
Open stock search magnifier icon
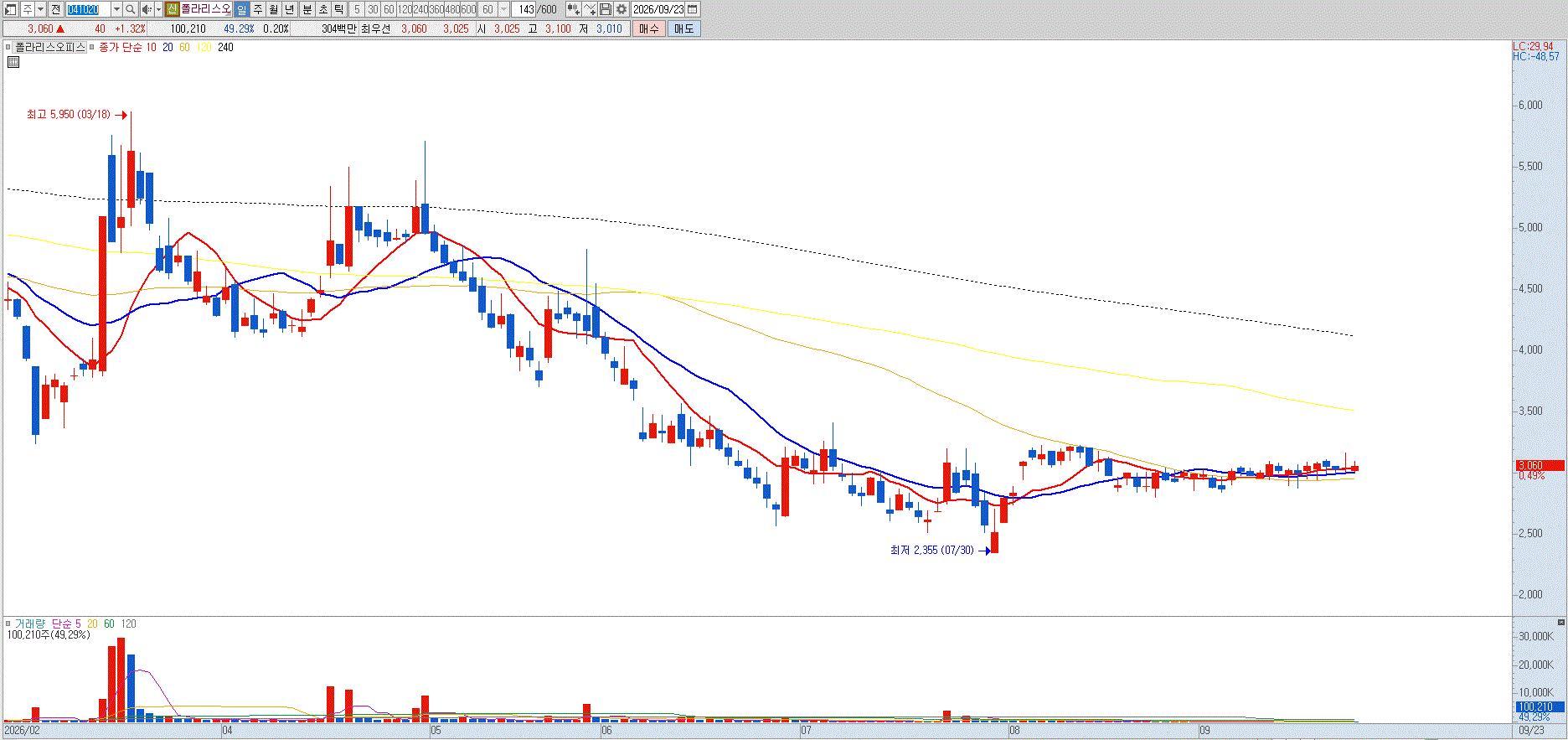point(131,9)
